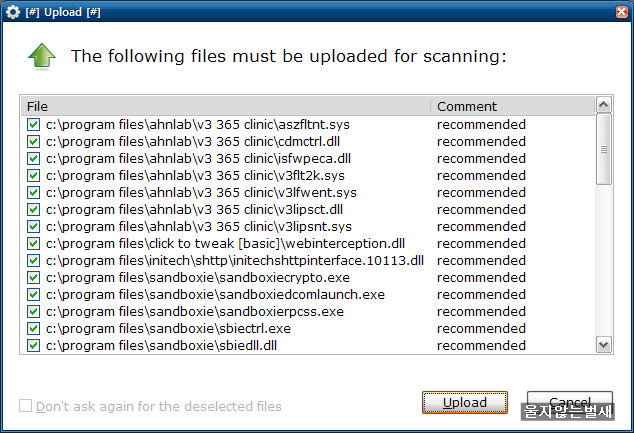
Task: Click the green upload arrow icon
Action: (x=42, y=56)
